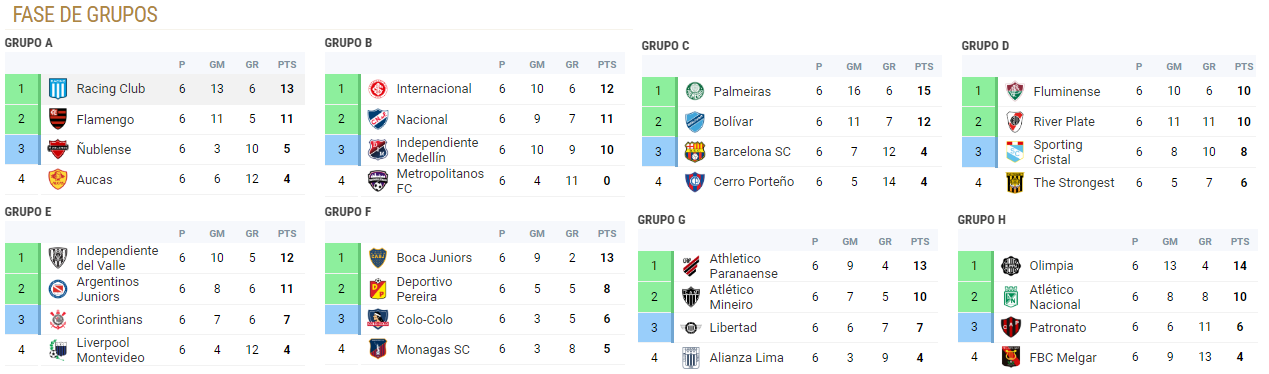Click the GRUPO G header label
Screen dimensions: 1269x374
[664, 220]
